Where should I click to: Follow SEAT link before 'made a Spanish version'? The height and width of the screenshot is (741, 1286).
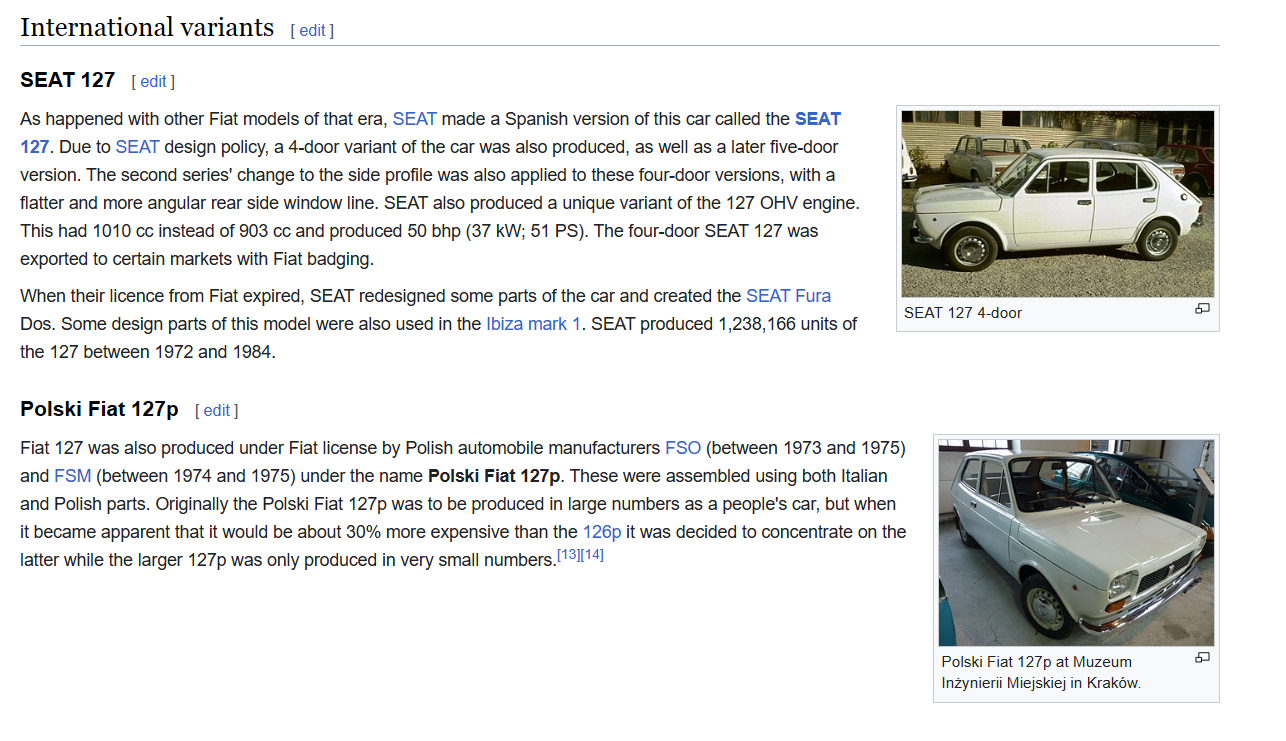(415, 119)
